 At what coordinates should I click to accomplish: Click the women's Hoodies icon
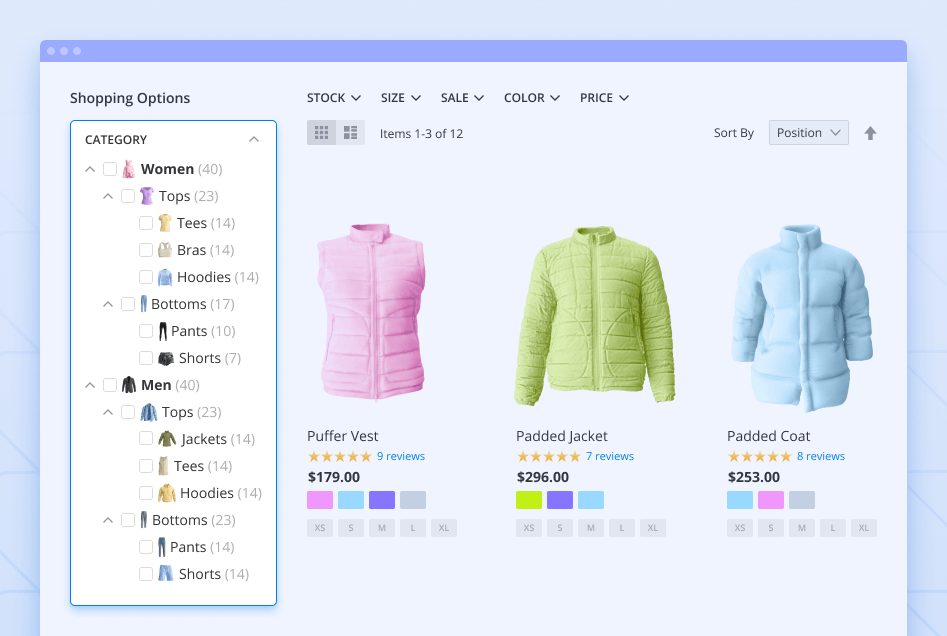click(165, 277)
